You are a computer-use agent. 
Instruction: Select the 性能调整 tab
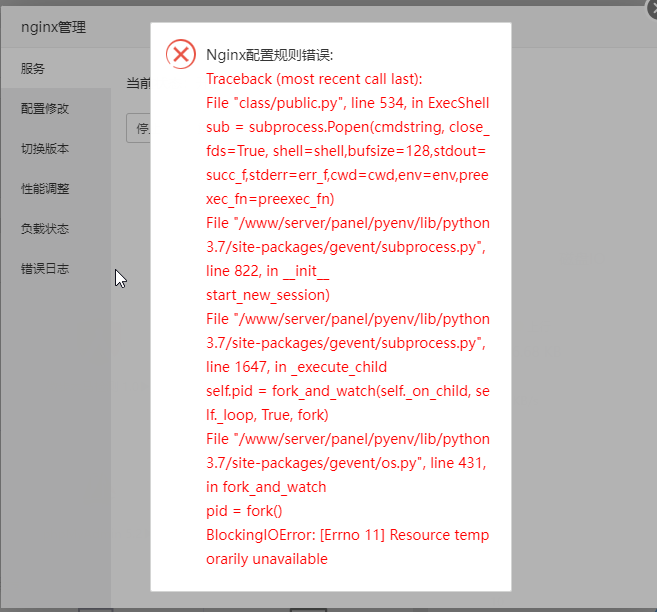click(56, 189)
